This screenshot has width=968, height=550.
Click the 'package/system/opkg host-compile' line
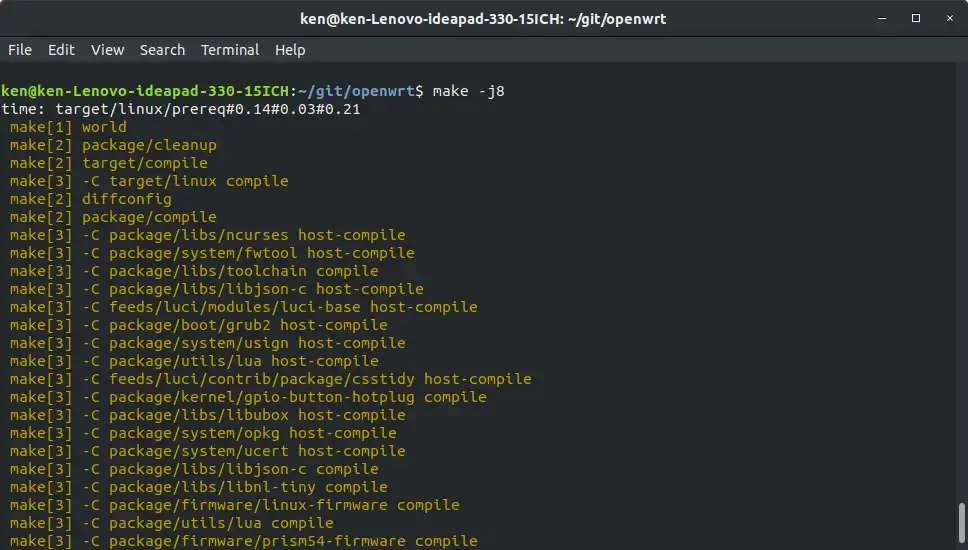[203, 433]
